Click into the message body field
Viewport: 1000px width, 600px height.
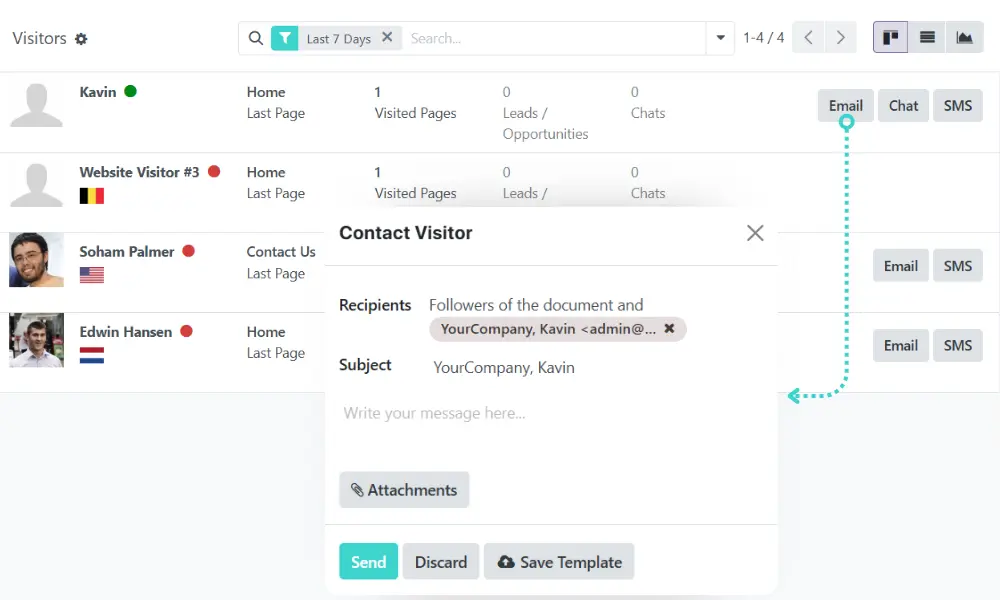click(550, 413)
